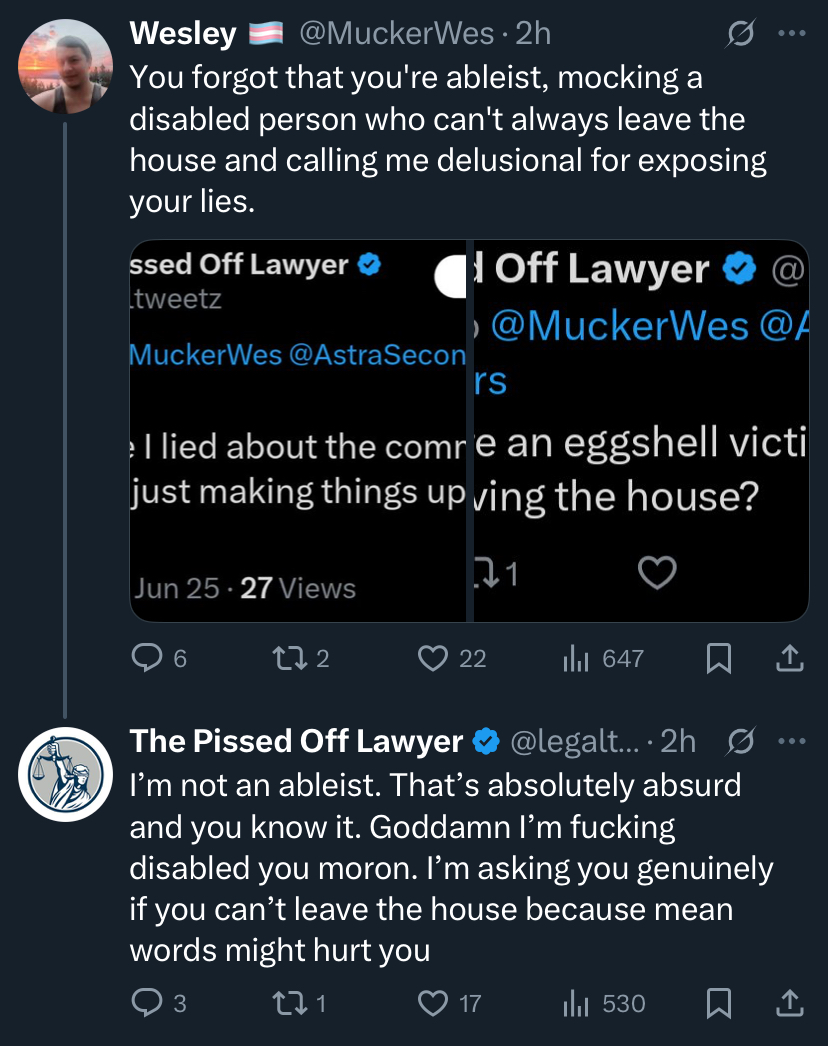Share Wesley's tweet
Image resolution: width=828 pixels, height=1046 pixels.
point(790,658)
